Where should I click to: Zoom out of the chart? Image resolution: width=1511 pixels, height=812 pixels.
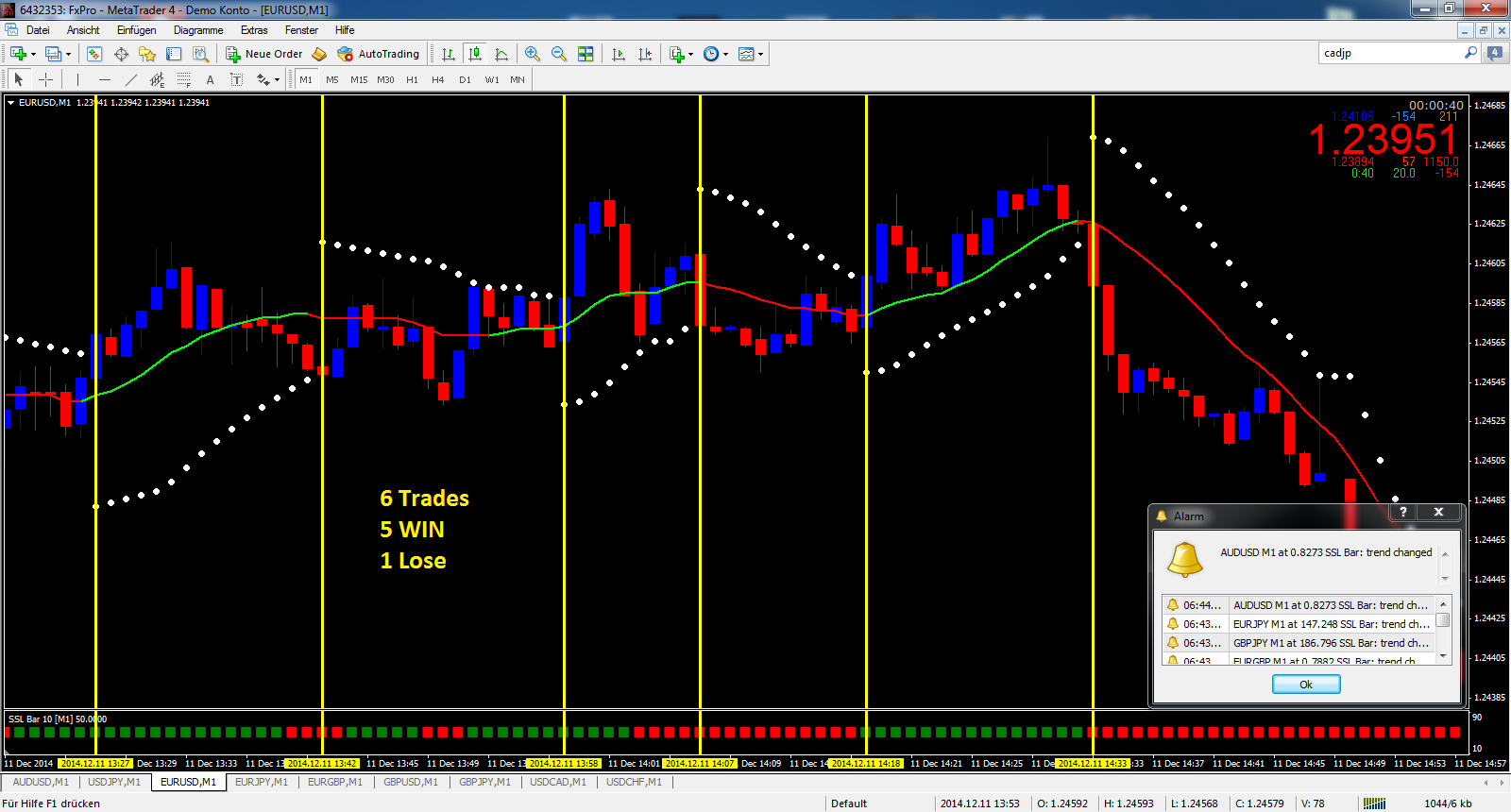tap(559, 54)
